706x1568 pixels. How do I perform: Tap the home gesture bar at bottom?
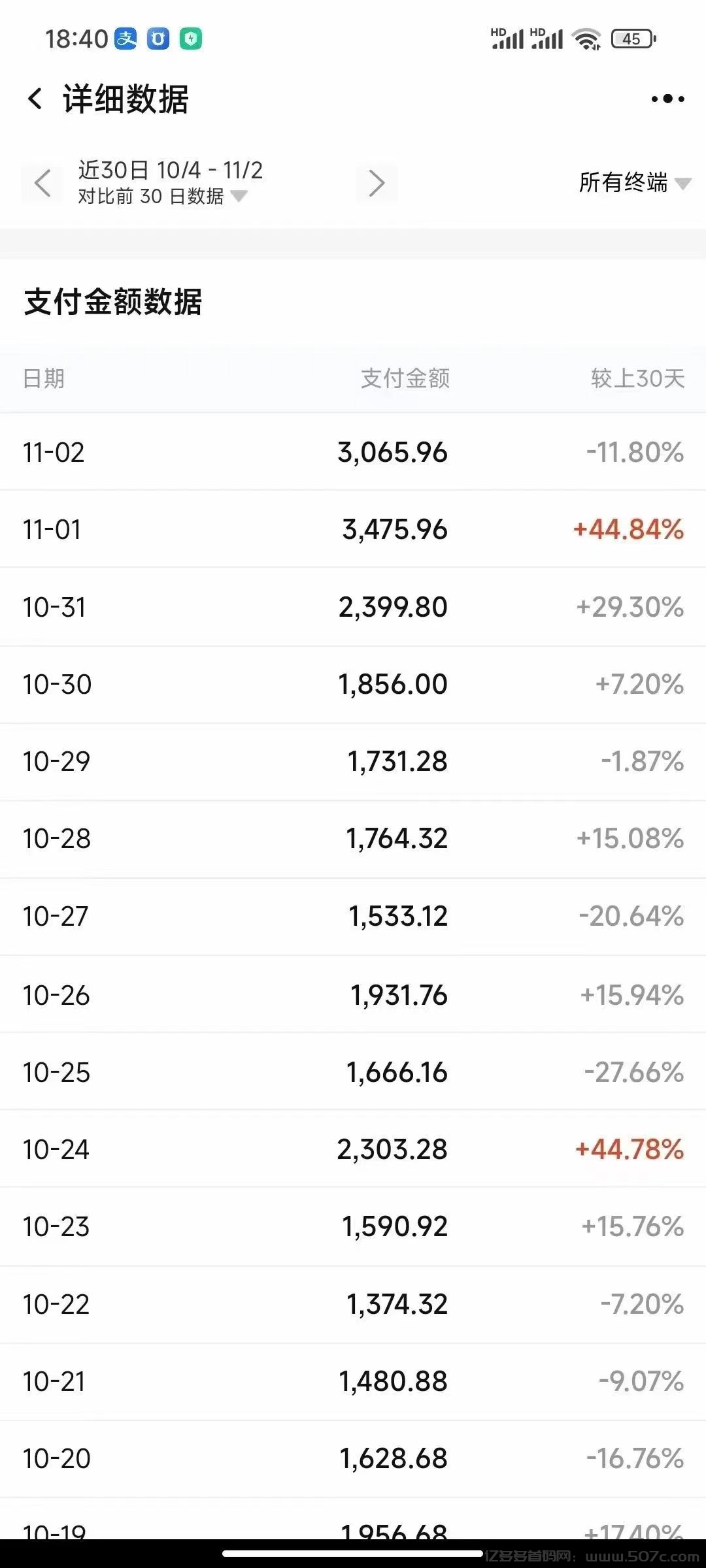point(353,1554)
